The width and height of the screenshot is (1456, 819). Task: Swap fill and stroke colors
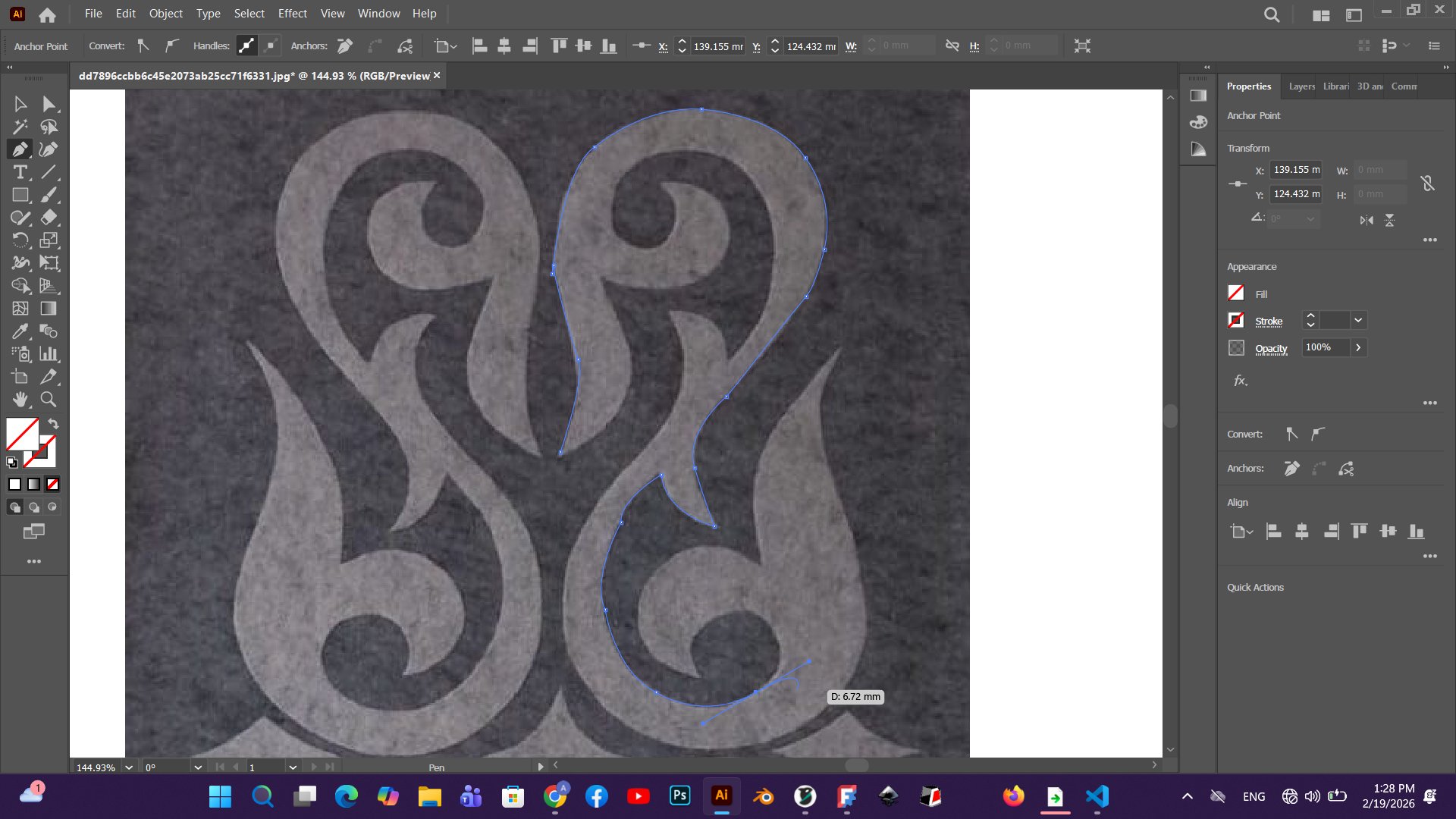(x=53, y=424)
